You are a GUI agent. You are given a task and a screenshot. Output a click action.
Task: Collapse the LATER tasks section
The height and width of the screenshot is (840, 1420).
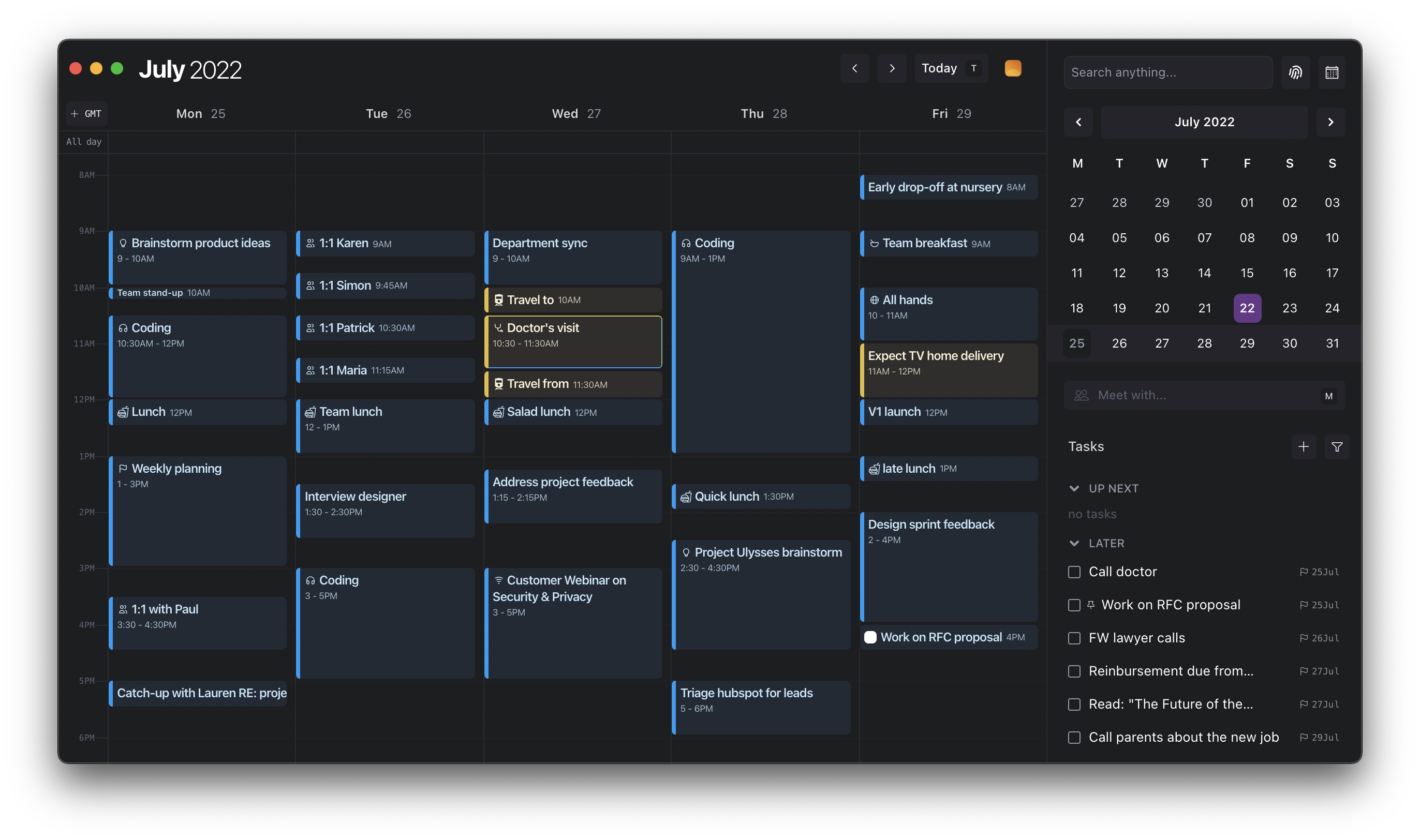click(x=1074, y=543)
